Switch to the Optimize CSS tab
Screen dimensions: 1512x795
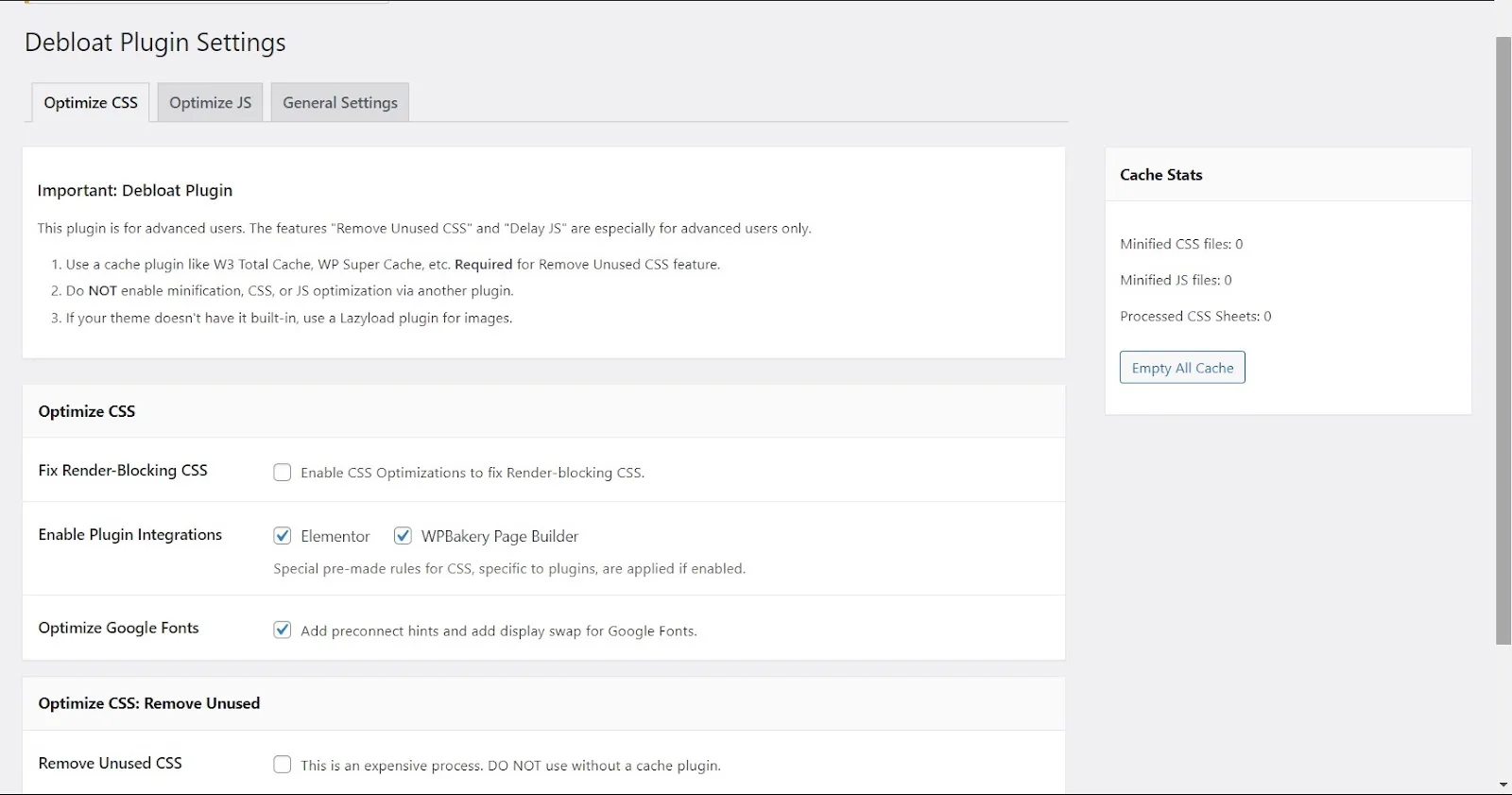(91, 103)
